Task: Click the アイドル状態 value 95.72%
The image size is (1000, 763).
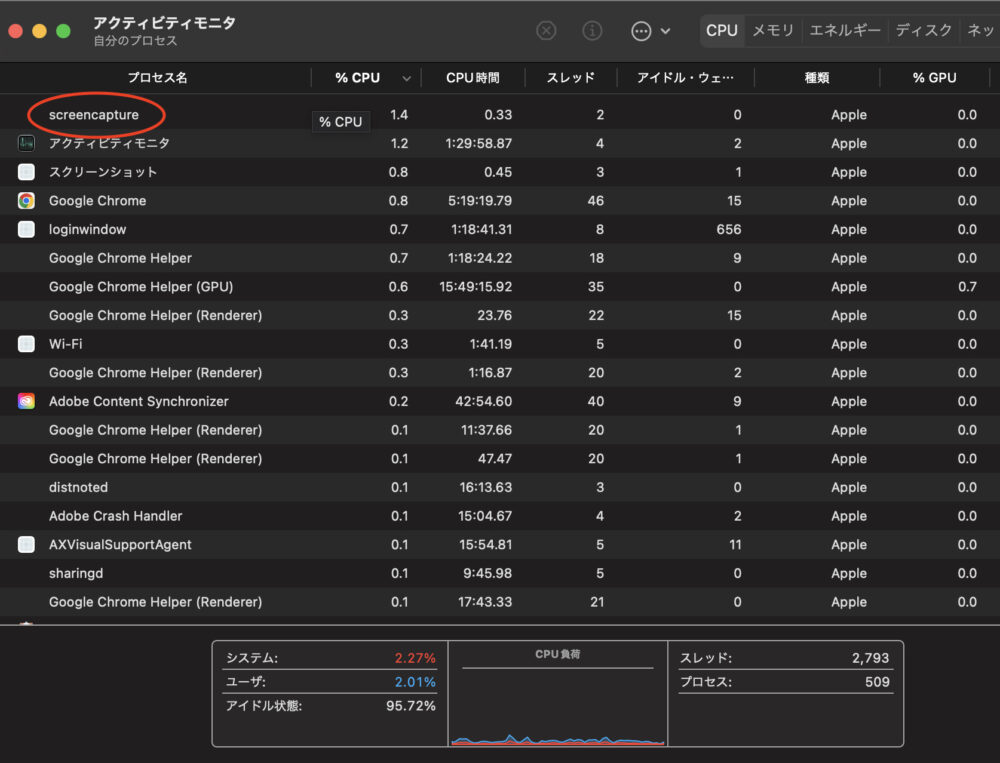Action: [411, 706]
